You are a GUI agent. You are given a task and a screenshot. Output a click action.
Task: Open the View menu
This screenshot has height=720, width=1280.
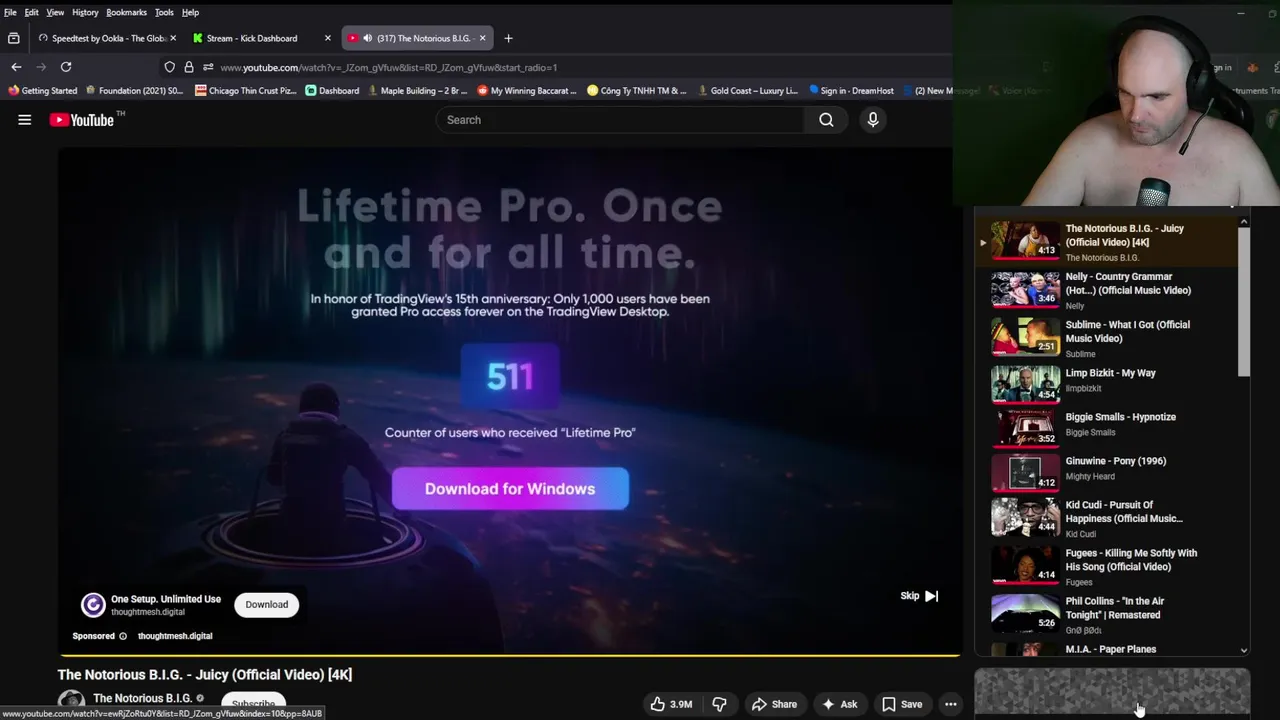pos(55,12)
